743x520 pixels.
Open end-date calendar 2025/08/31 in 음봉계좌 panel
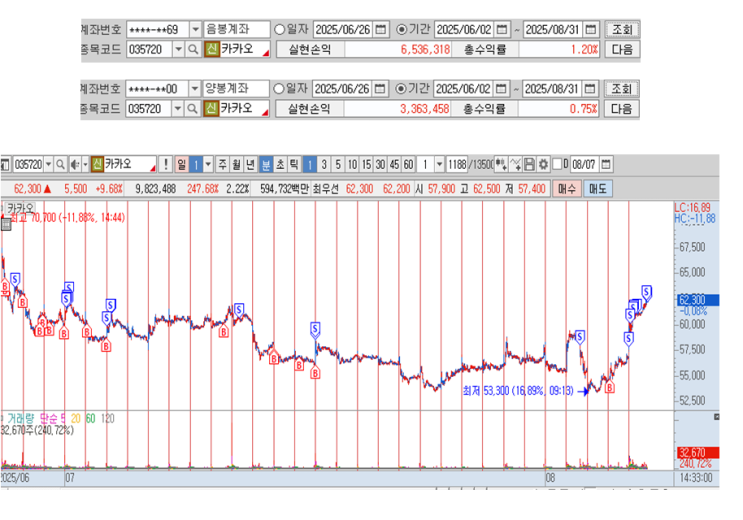tap(590, 29)
